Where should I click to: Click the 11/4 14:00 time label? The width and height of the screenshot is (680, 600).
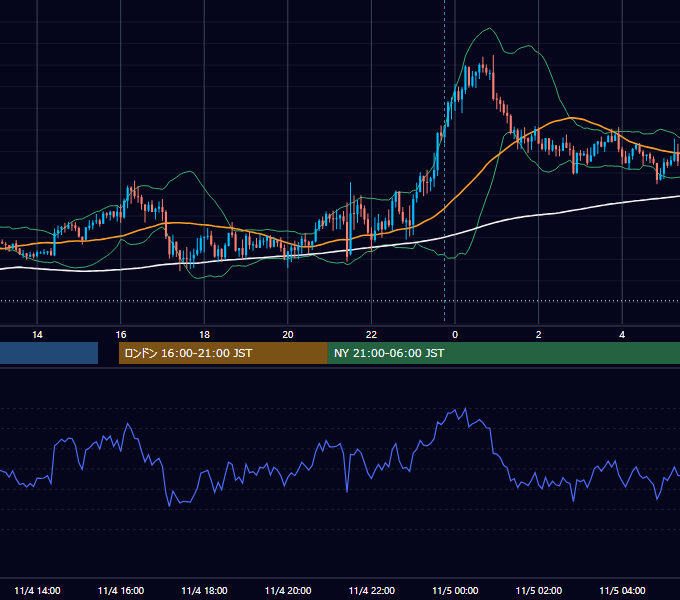[37, 590]
